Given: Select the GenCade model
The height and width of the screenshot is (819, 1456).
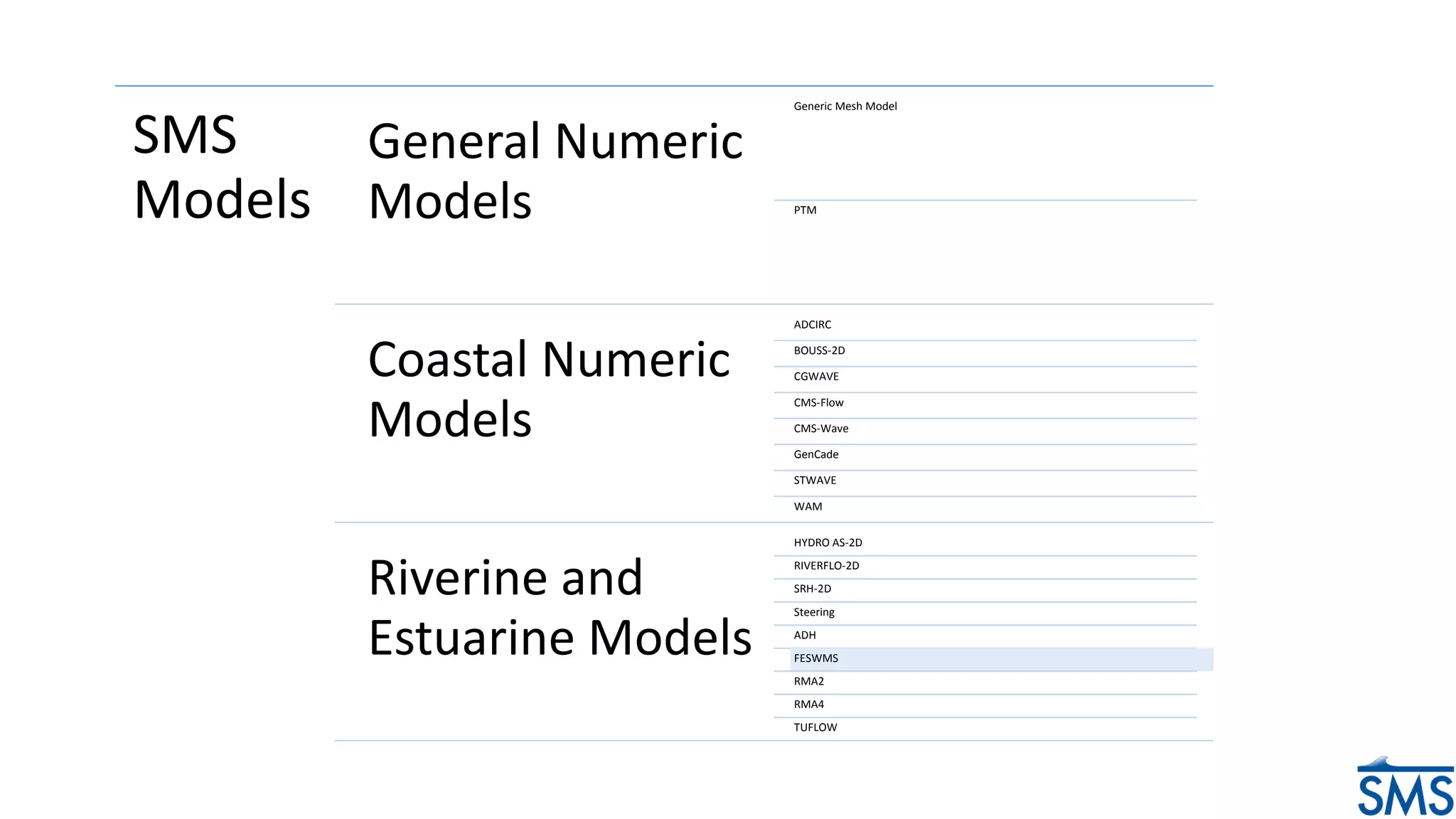Looking at the screenshot, I should (x=815, y=454).
